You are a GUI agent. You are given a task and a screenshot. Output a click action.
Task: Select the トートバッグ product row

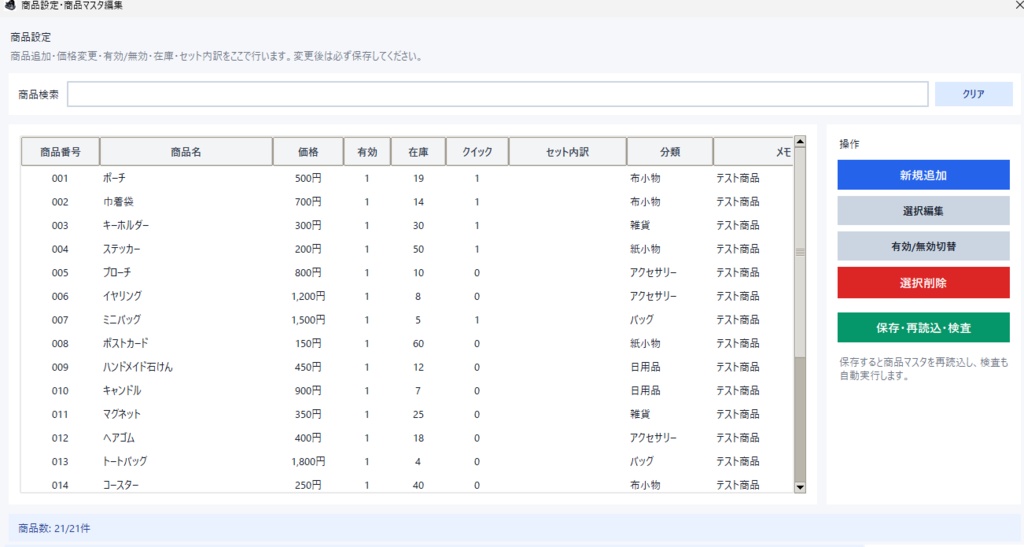pos(407,461)
